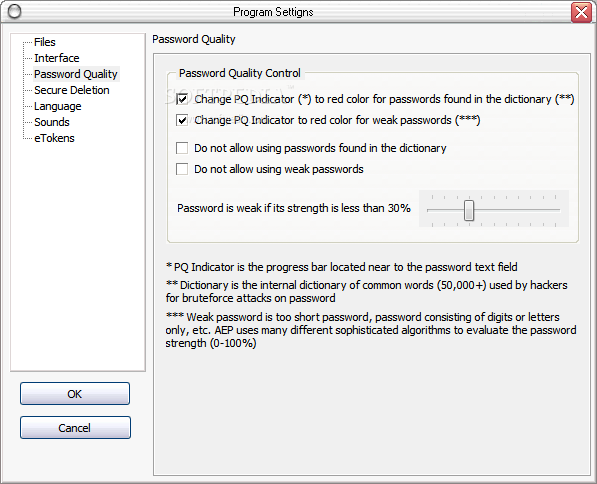
Task: Select the Password Quality tree item
Action: [76, 74]
